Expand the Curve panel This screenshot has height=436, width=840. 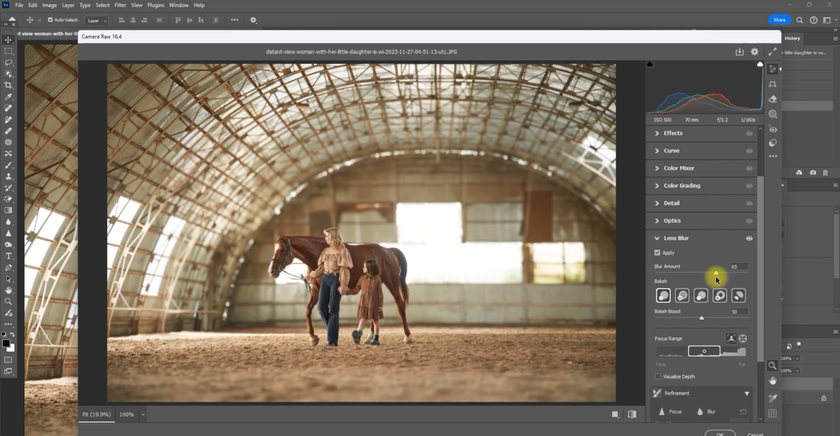coord(657,151)
